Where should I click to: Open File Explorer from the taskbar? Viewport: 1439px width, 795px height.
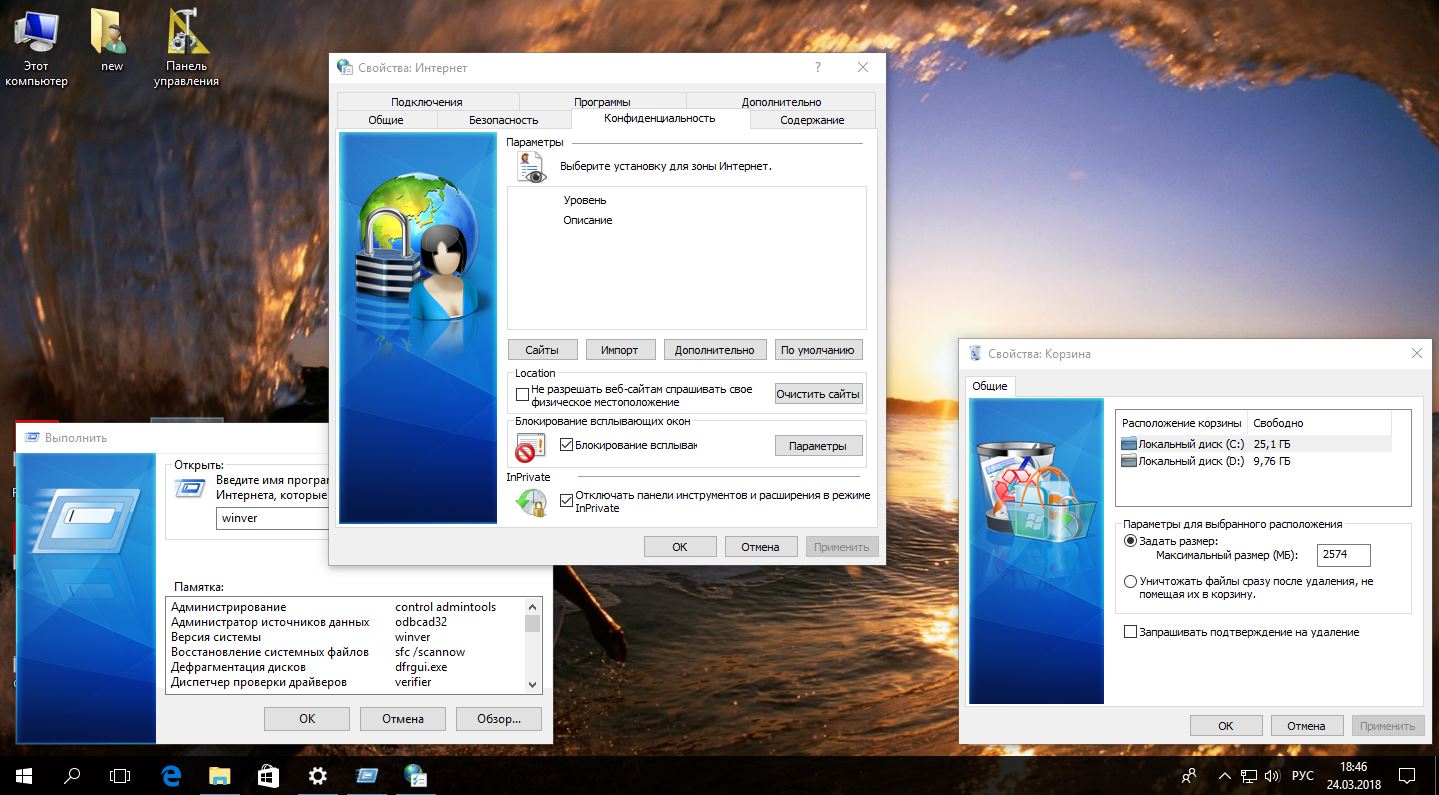pos(220,775)
